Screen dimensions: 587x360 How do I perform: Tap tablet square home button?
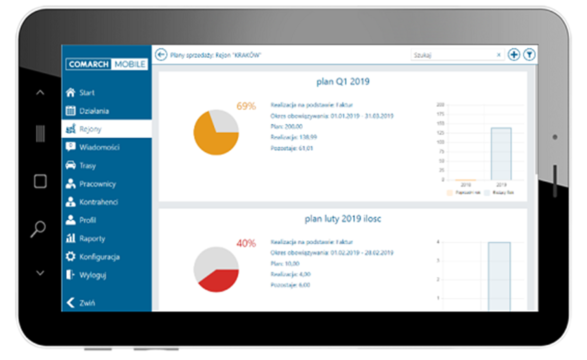[40, 181]
